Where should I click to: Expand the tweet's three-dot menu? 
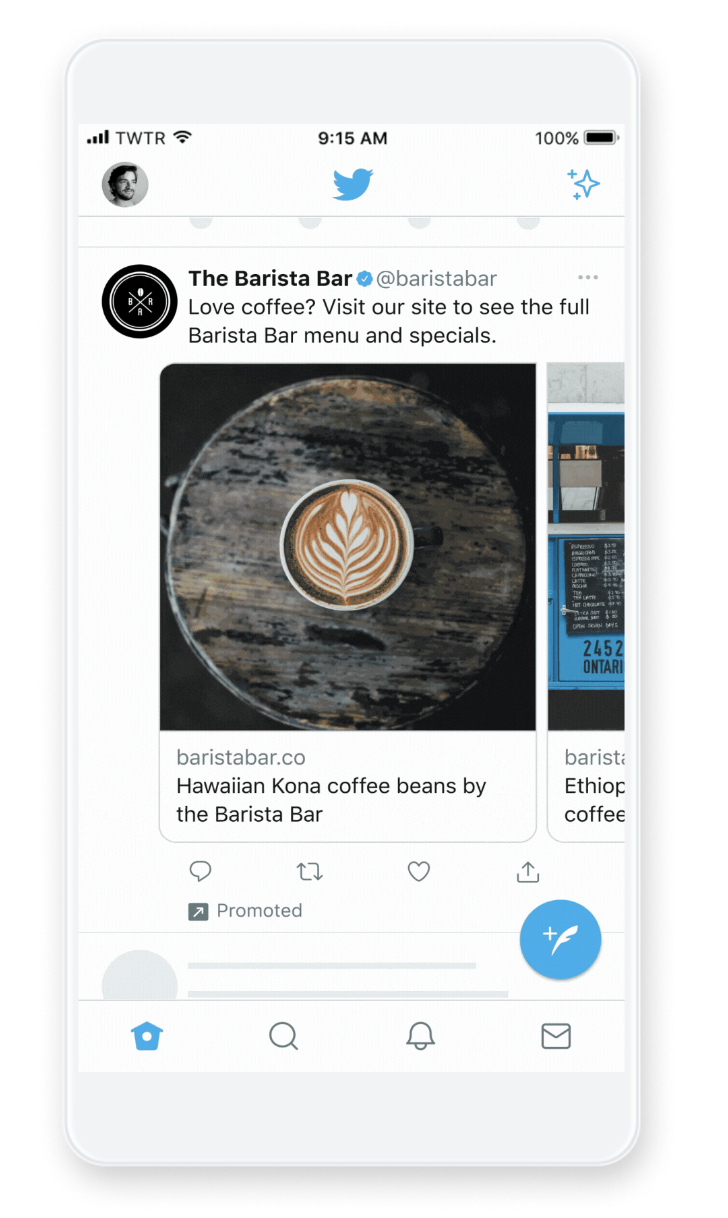(588, 277)
